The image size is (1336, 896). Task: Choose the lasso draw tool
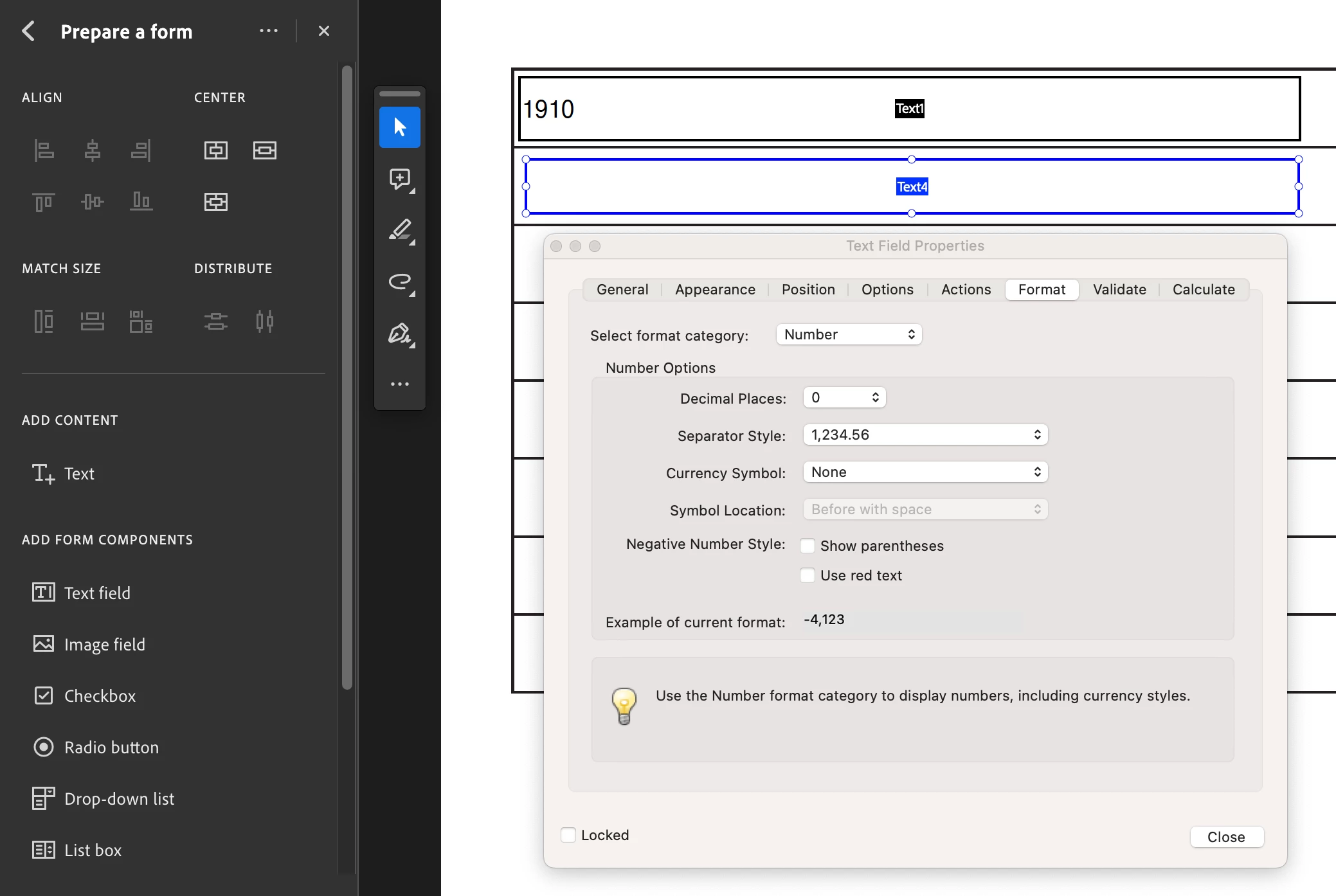tap(399, 282)
